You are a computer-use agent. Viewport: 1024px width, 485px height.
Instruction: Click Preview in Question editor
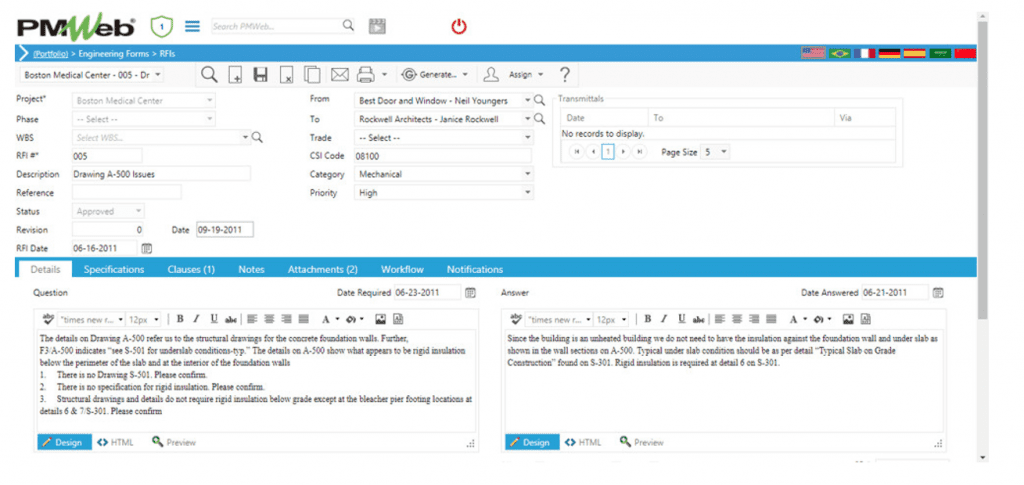pyautogui.click(x=174, y=442)
